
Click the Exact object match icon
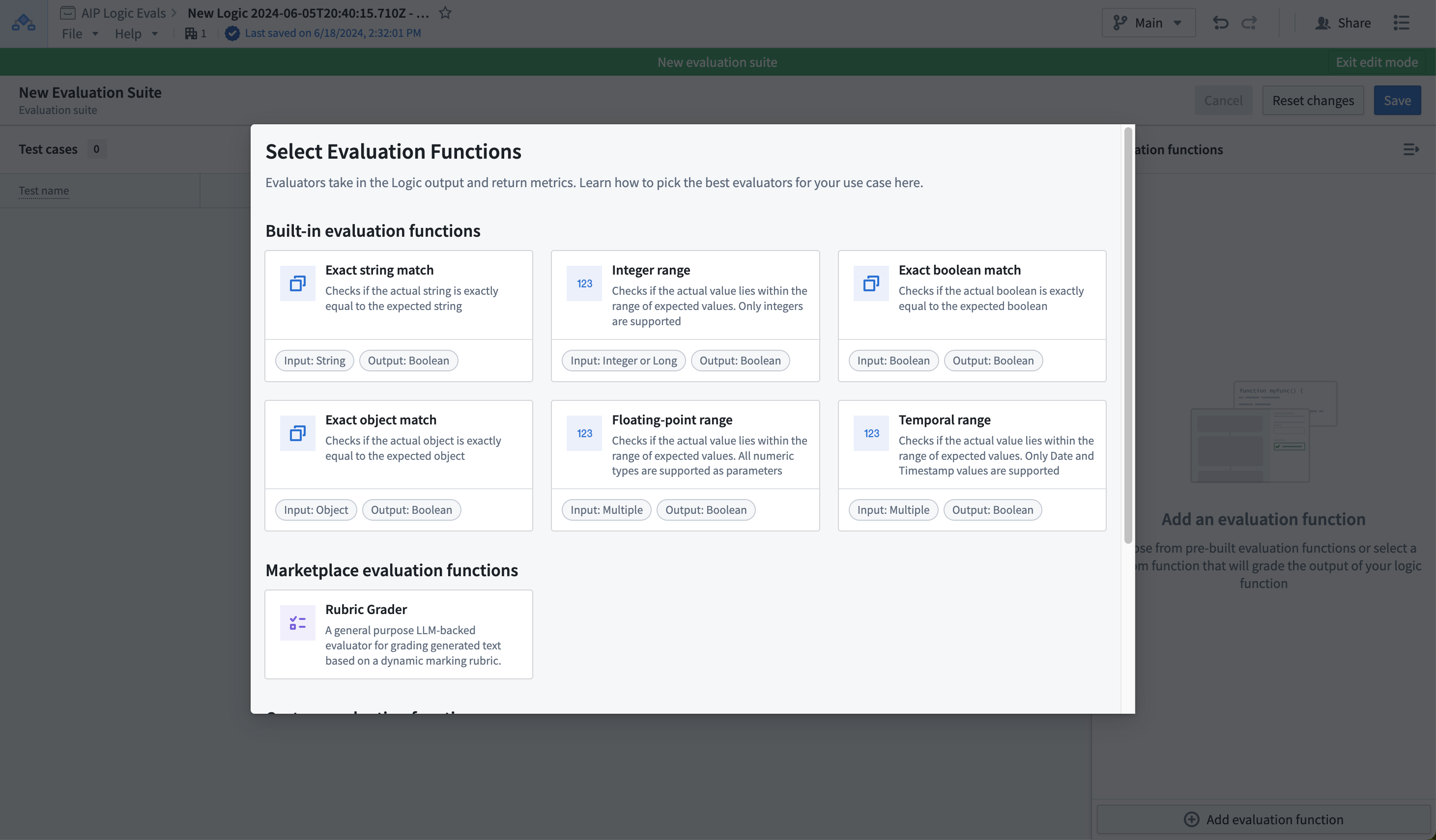(296, 432)
